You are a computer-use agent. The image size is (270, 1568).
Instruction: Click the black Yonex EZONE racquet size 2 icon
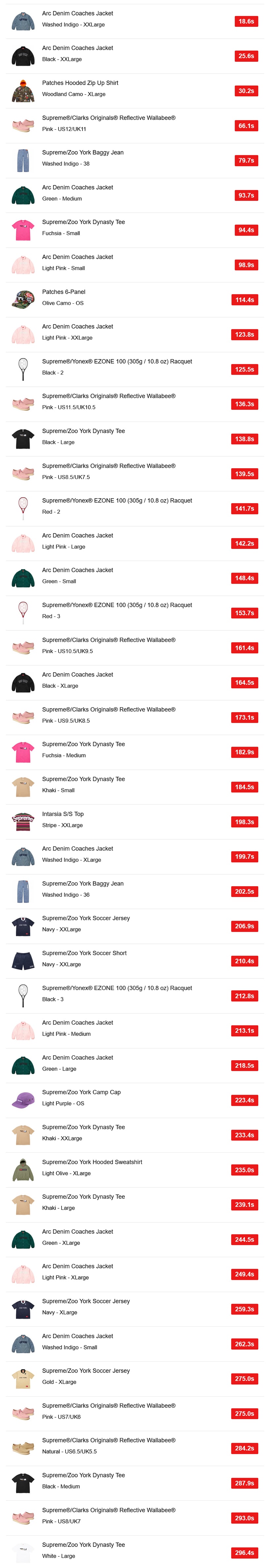pos(23,370)
